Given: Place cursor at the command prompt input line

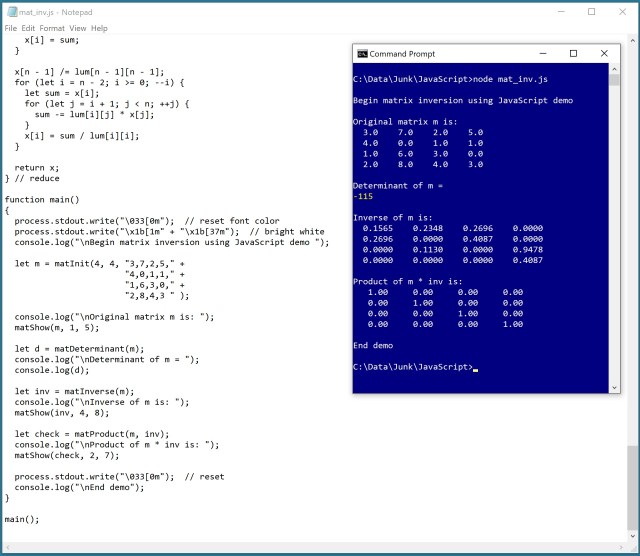Looking at the screenshot, I should pyautogui.click(x=476, y=368).
